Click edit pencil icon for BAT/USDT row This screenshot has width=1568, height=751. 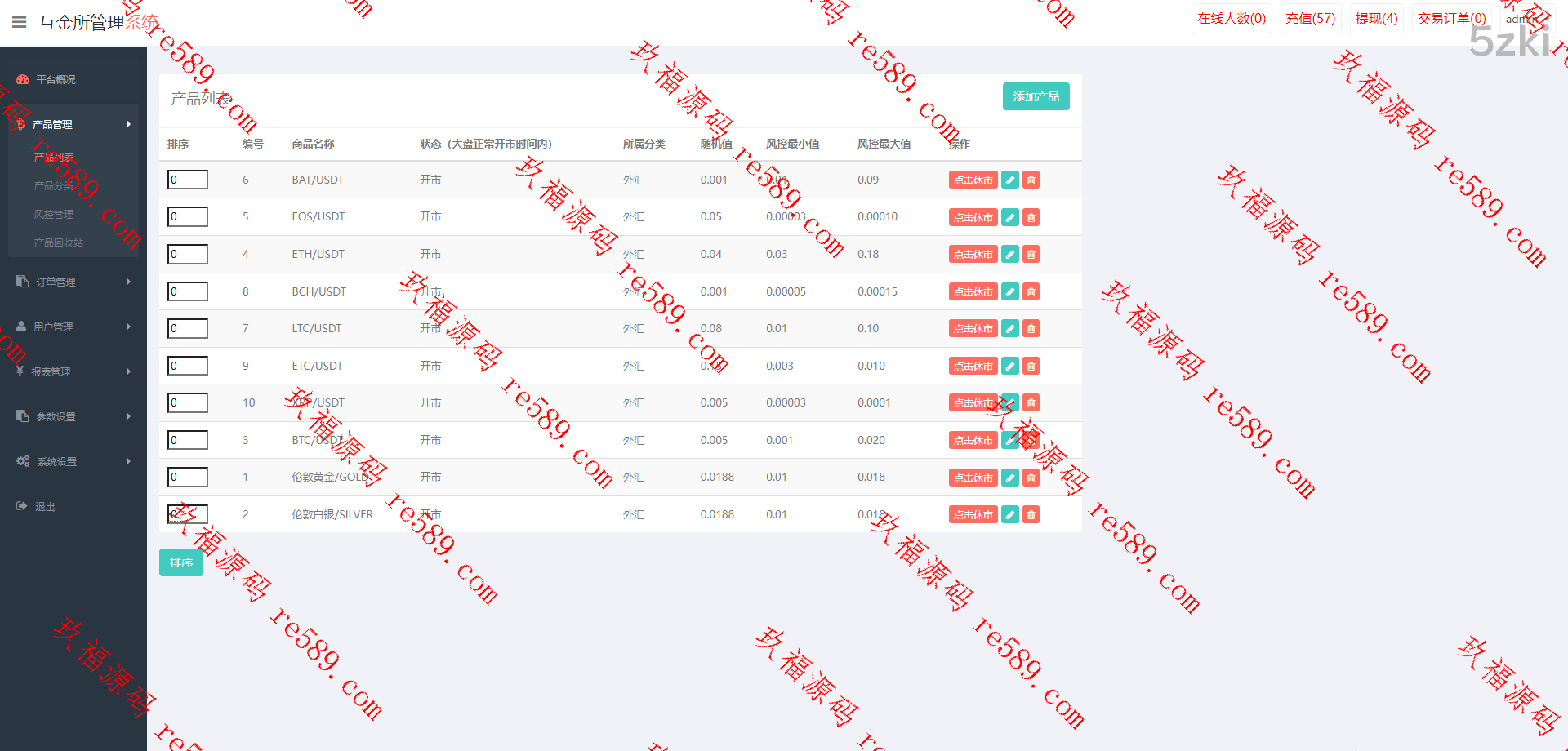tap(1010, 180)
